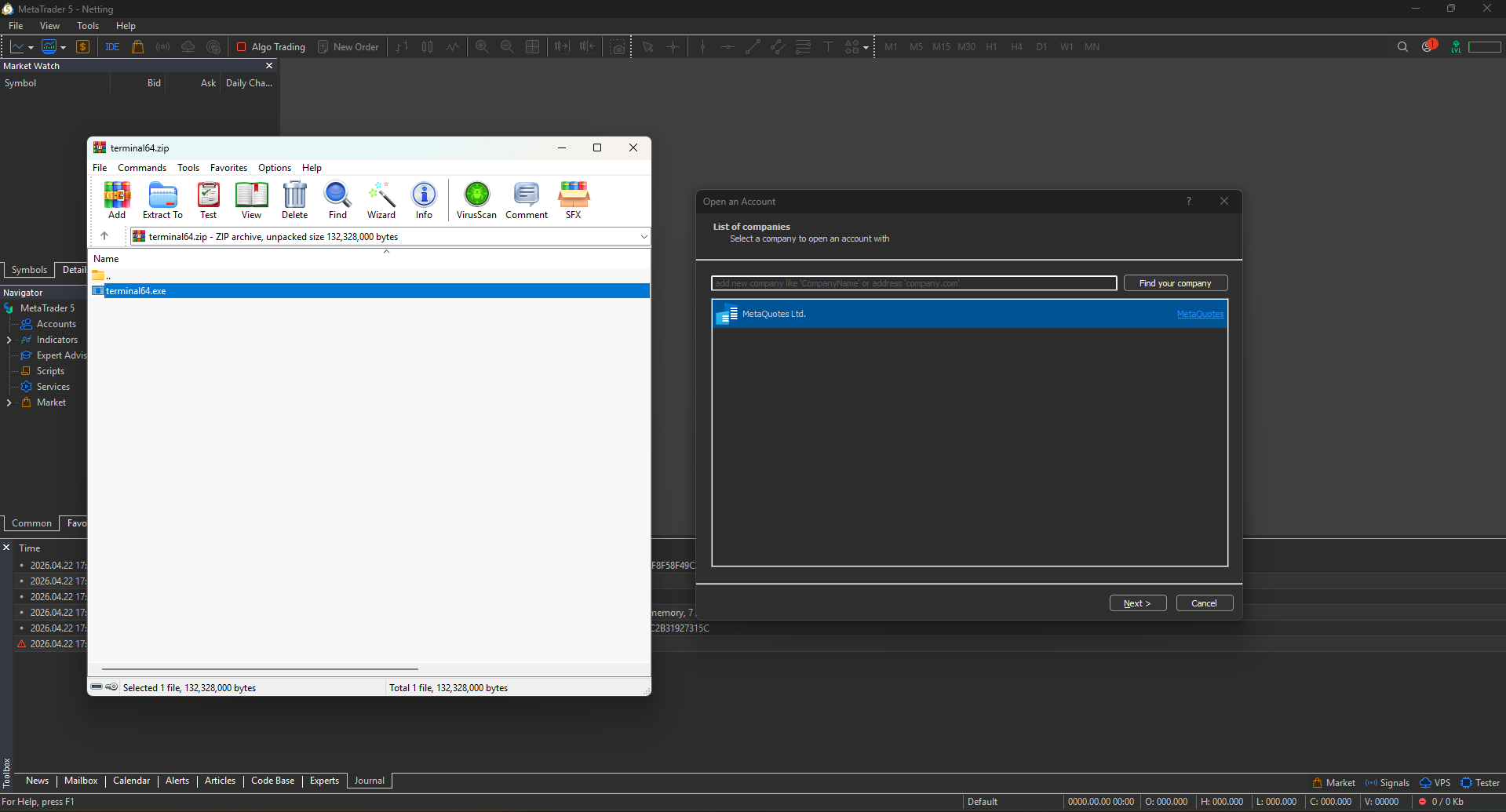Select the arrow cursor tool
The width and height of the screenshot is (1506, 812).
point(647,47)
